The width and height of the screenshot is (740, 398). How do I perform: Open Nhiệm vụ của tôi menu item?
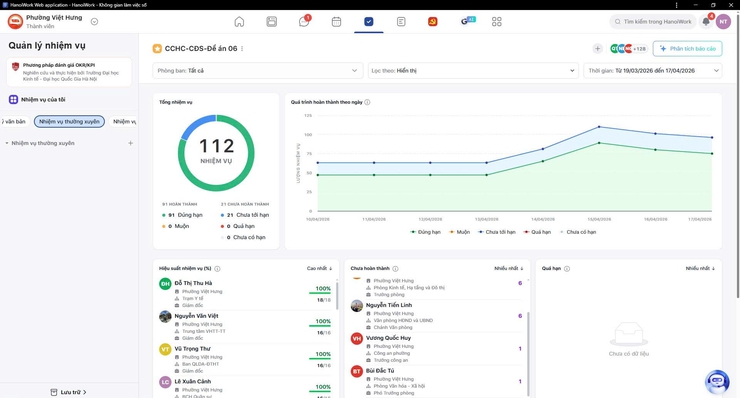[43, 100]
